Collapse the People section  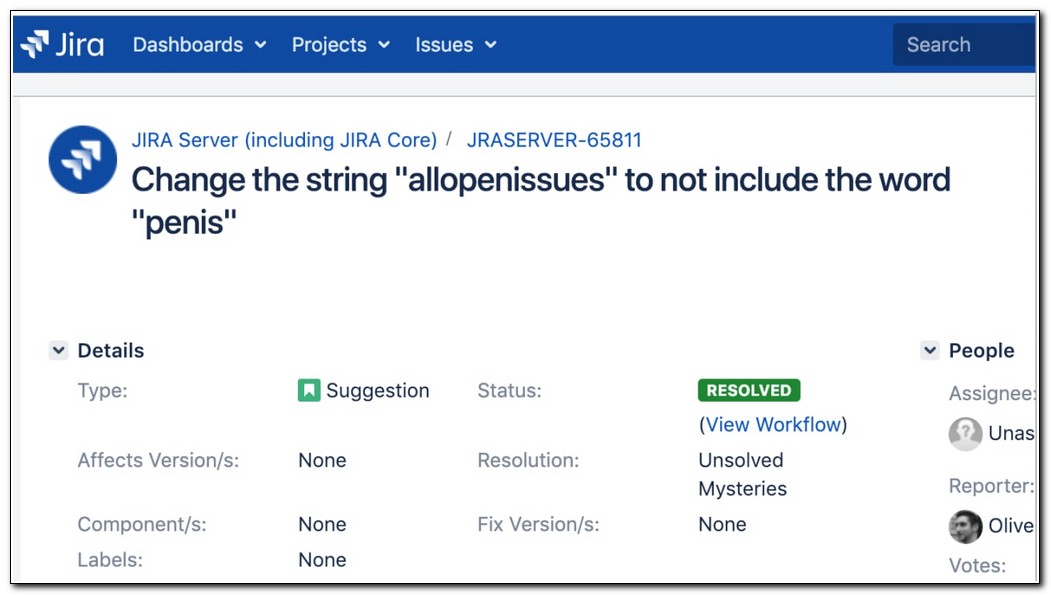coord(930,351)
